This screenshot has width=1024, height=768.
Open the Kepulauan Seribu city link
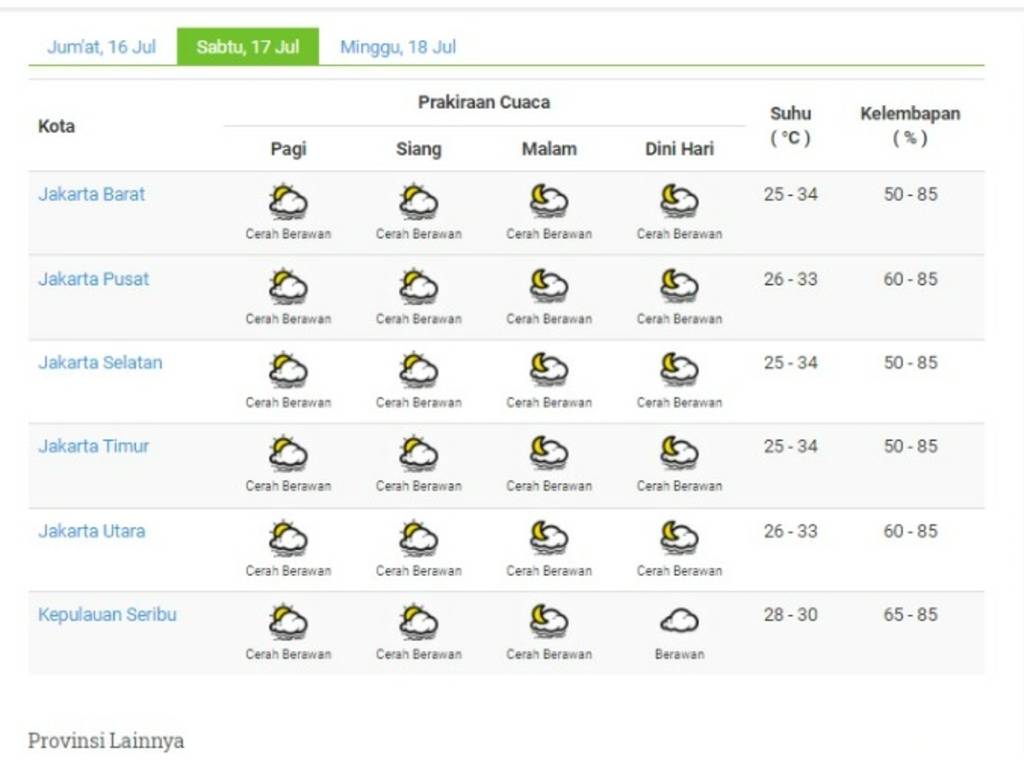(107, 615)
